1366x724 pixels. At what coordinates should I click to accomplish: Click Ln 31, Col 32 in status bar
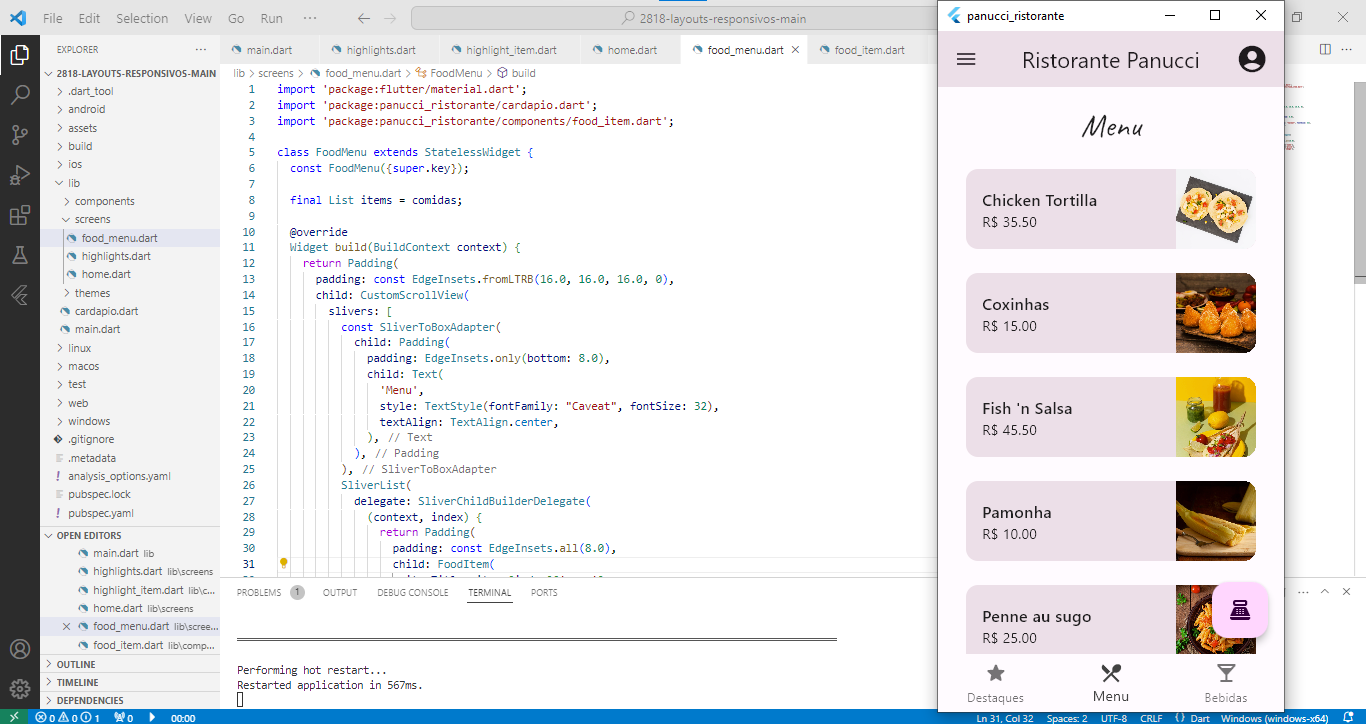click(x=1004, y=717)
